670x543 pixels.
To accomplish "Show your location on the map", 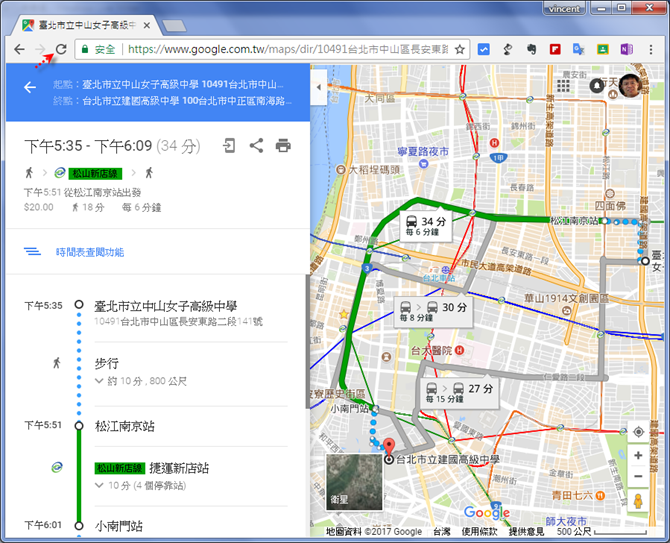I will (x=638, y=432).
